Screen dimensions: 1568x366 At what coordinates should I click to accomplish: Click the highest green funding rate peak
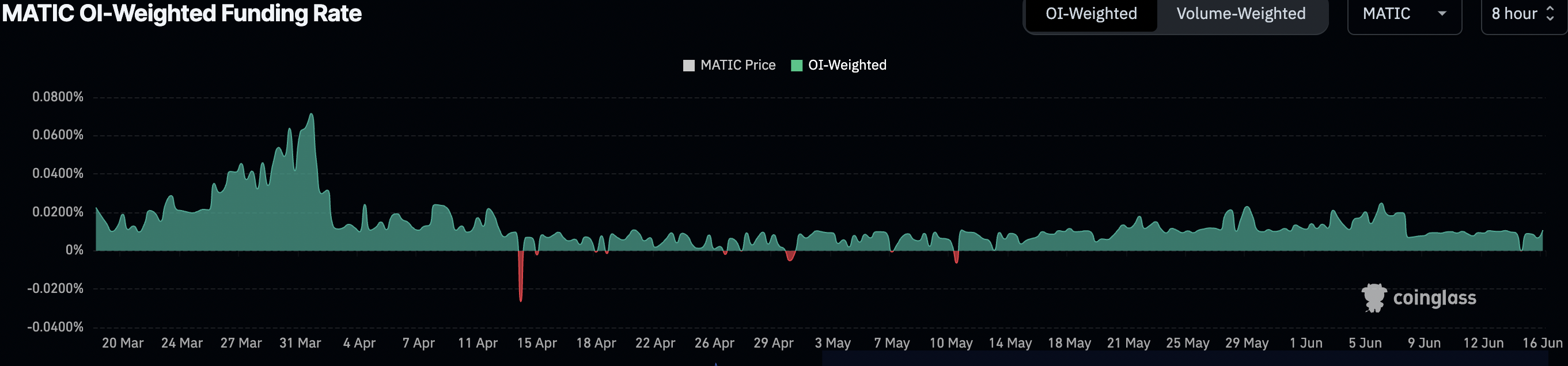(312, 115)
